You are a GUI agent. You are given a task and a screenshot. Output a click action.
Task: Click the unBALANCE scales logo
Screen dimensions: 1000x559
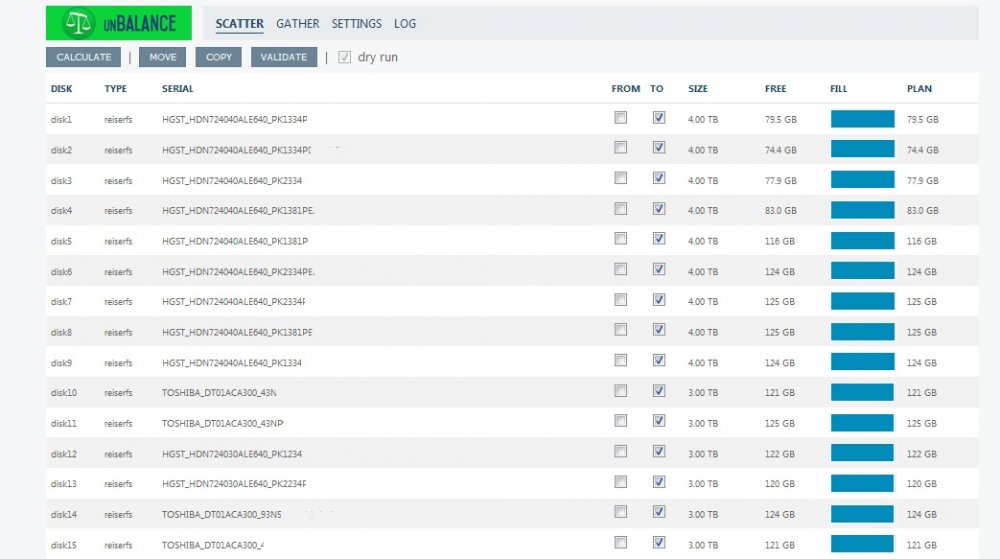[119, 23]
